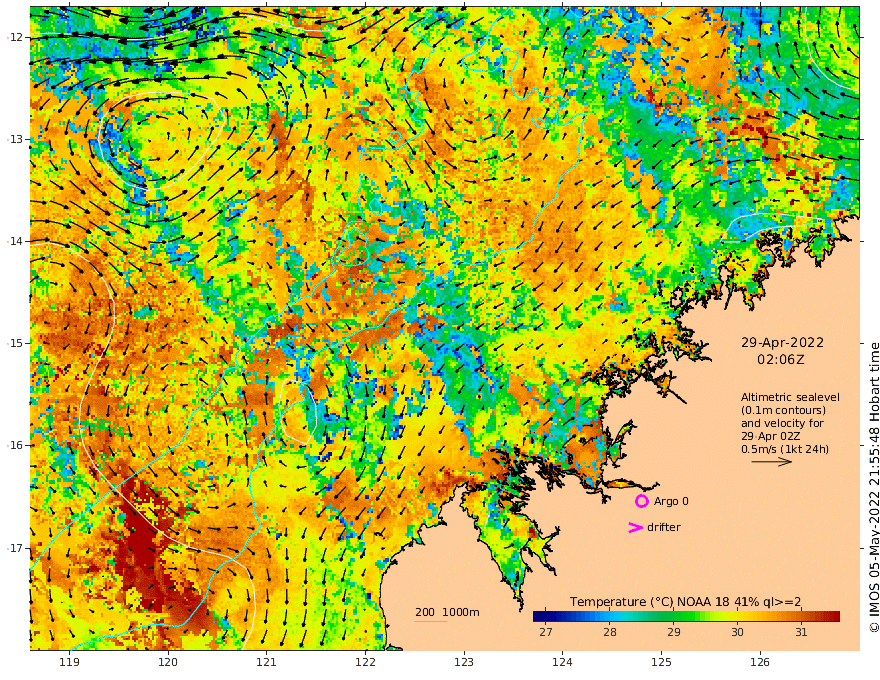Click the 28 value on temperature scale
Screen dimensions: 880x680
(x=609, y=632)
